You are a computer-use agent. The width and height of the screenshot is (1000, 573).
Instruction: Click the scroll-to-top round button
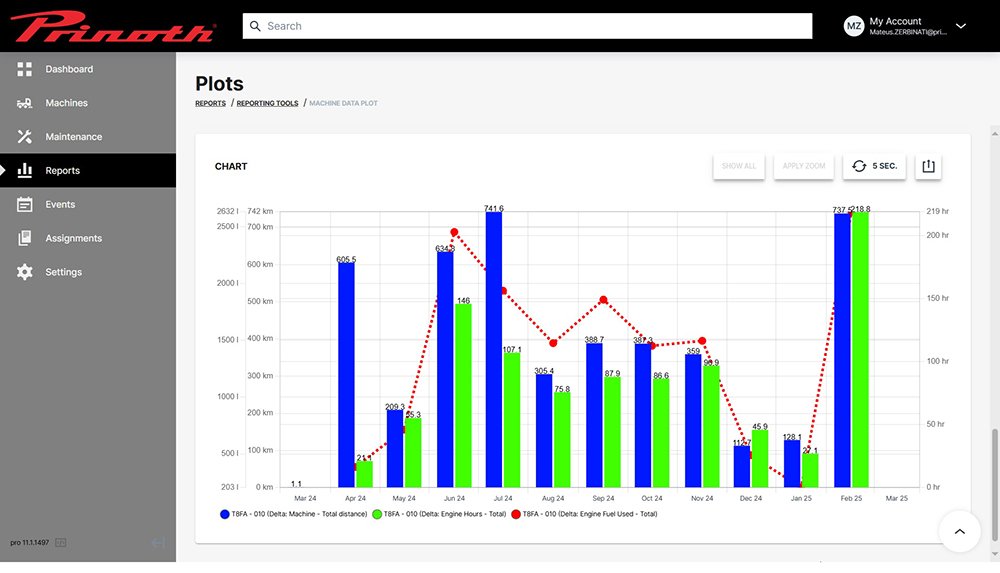[959, 532]
